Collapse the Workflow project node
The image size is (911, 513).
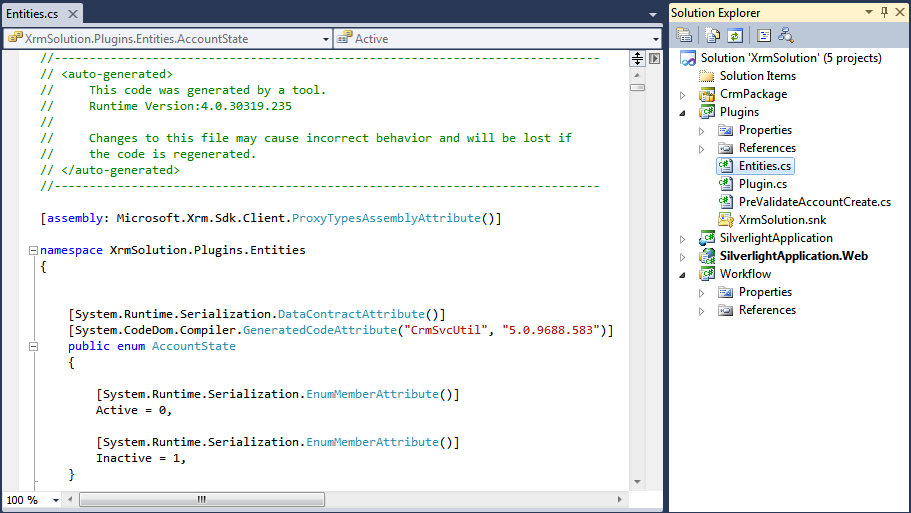683,275
